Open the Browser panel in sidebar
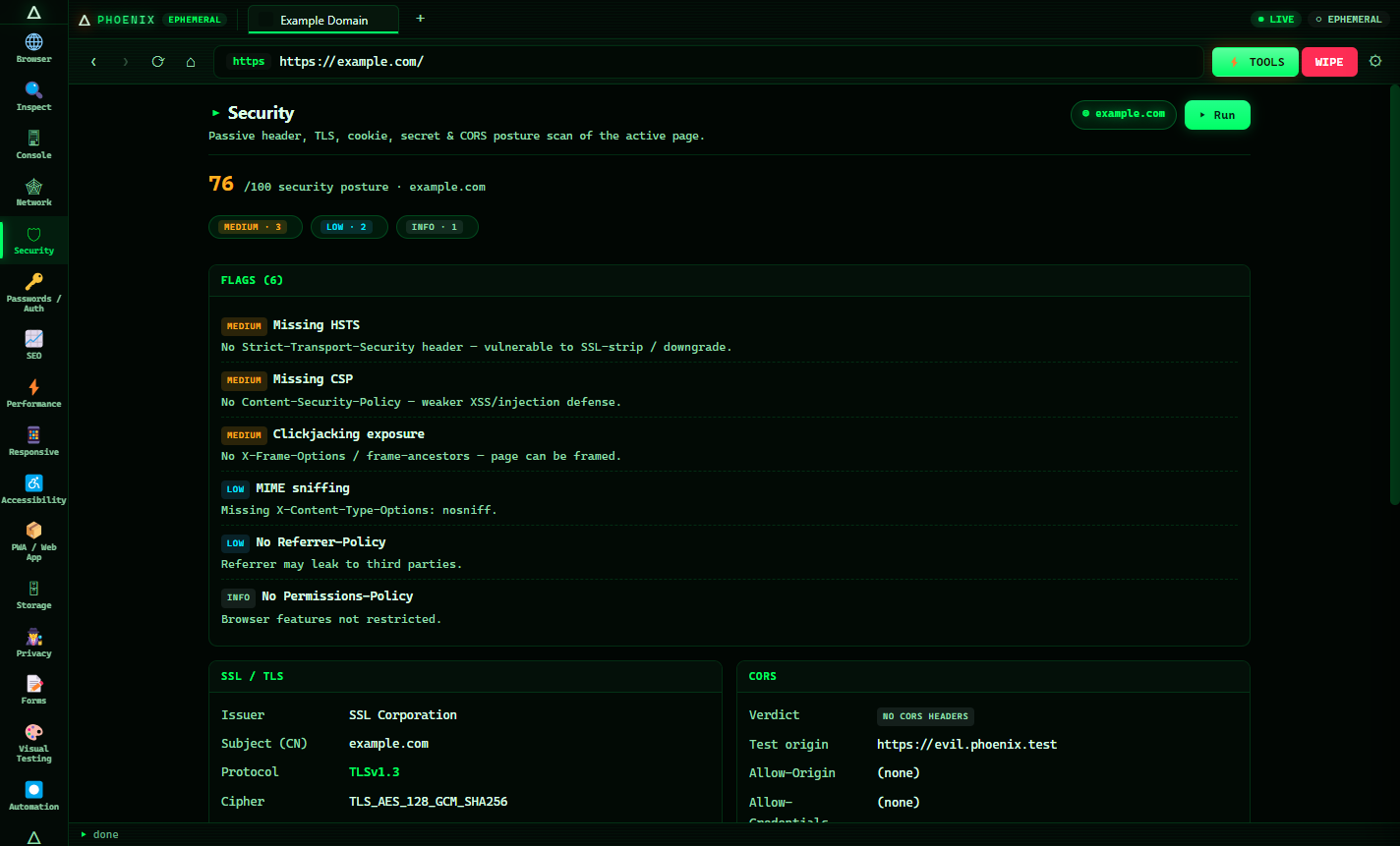The width and height of the screenshot is (1400, 846). pos(33,48)
